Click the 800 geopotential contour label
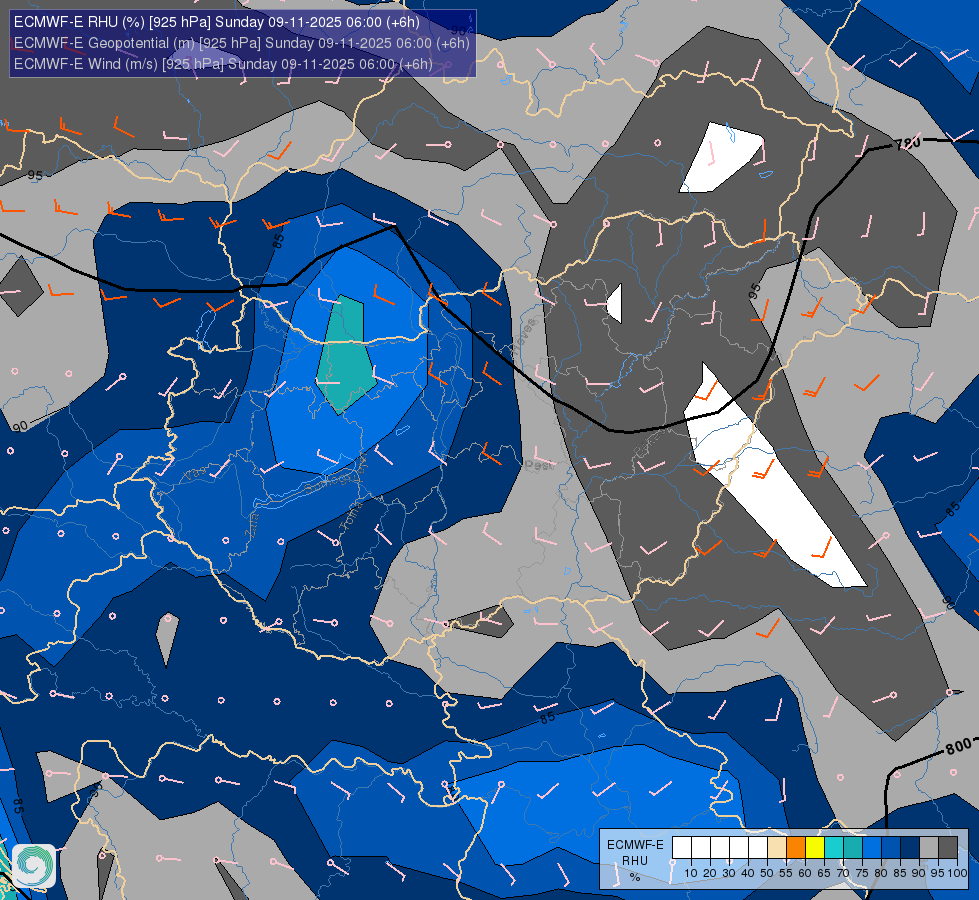 pyautogui.click(x=958, y=746)
